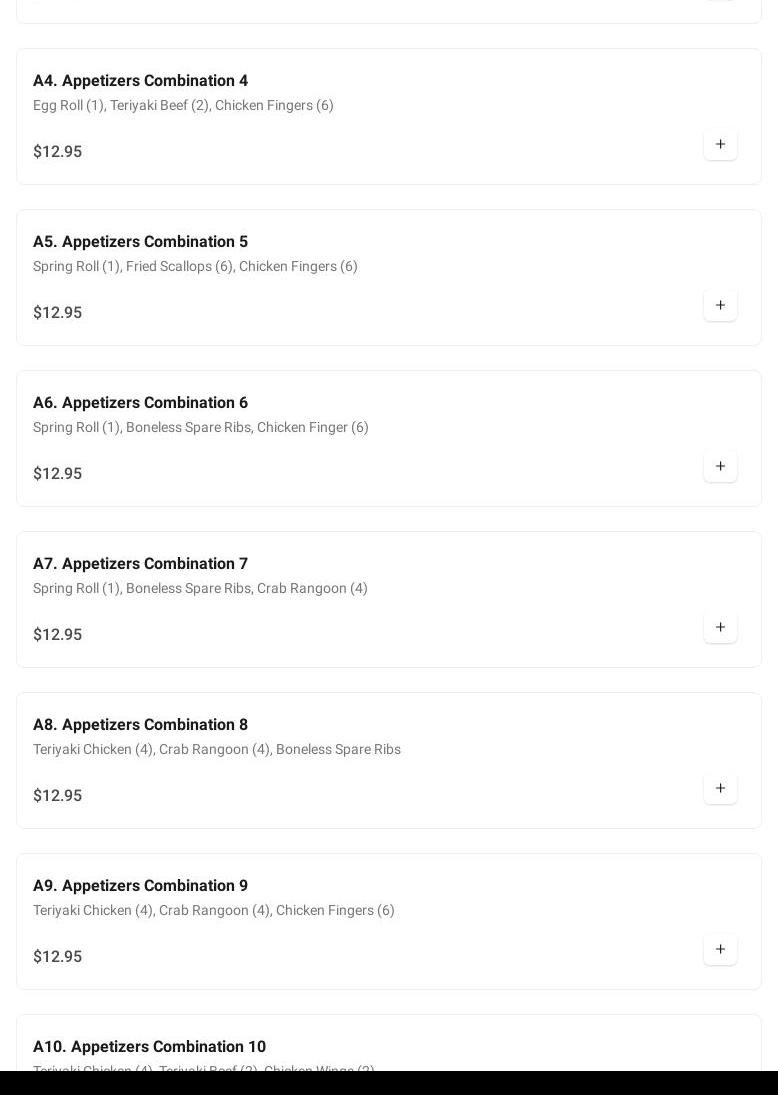Click the A8. Appetizers Combination 8 title
Screen dimensions: 778x1095
tap(140, 725)
